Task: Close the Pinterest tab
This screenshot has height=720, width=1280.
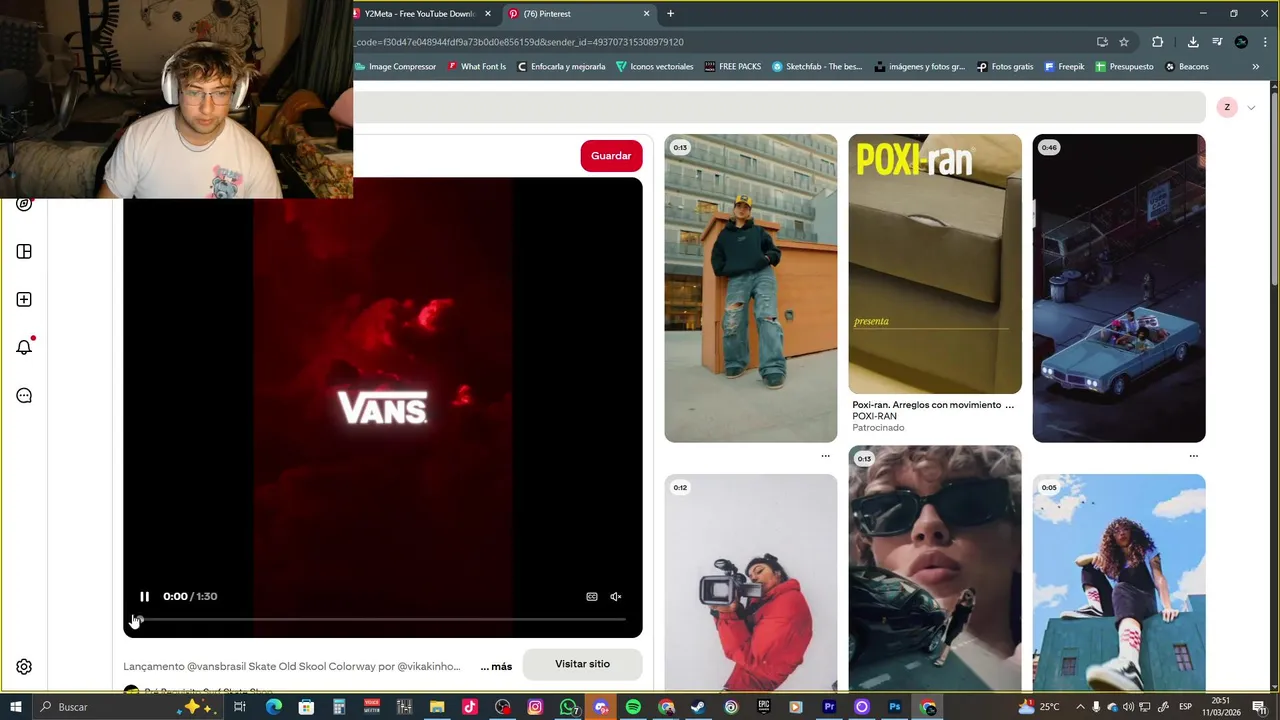Action: (x=646, y=14)
